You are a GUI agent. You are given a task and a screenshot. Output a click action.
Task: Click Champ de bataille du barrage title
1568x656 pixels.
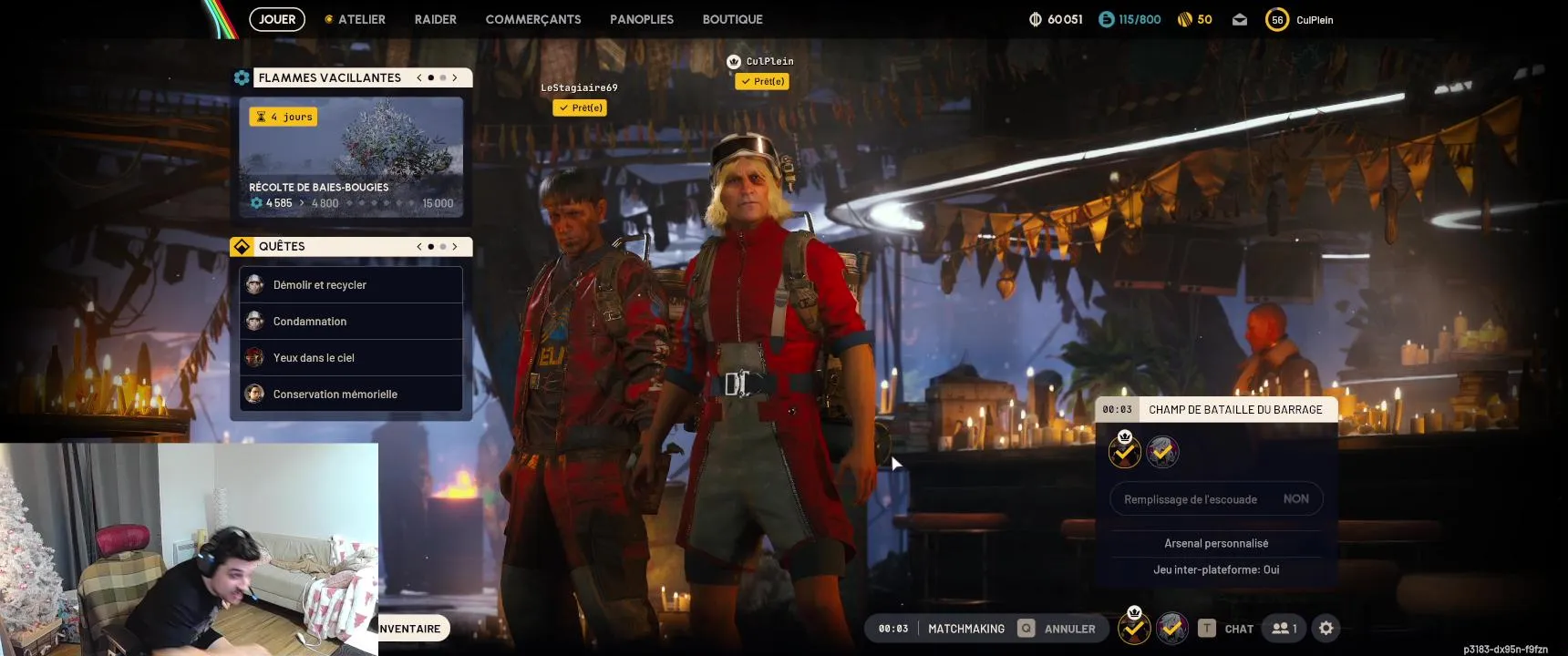pos(1235,410)
